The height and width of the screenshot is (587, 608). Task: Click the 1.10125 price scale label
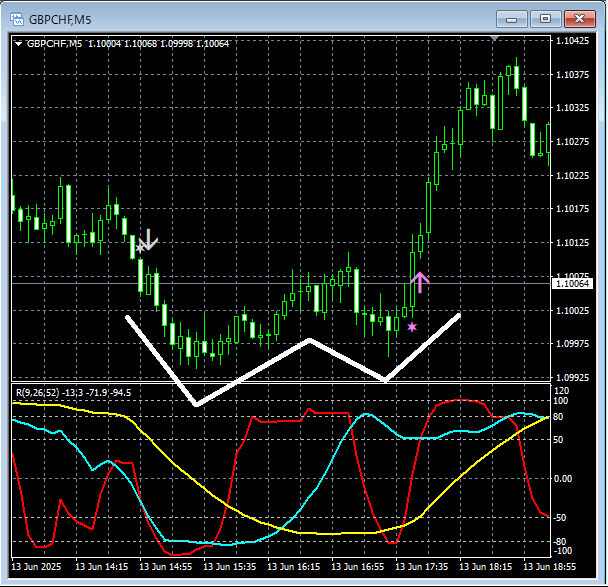point(572,243)
